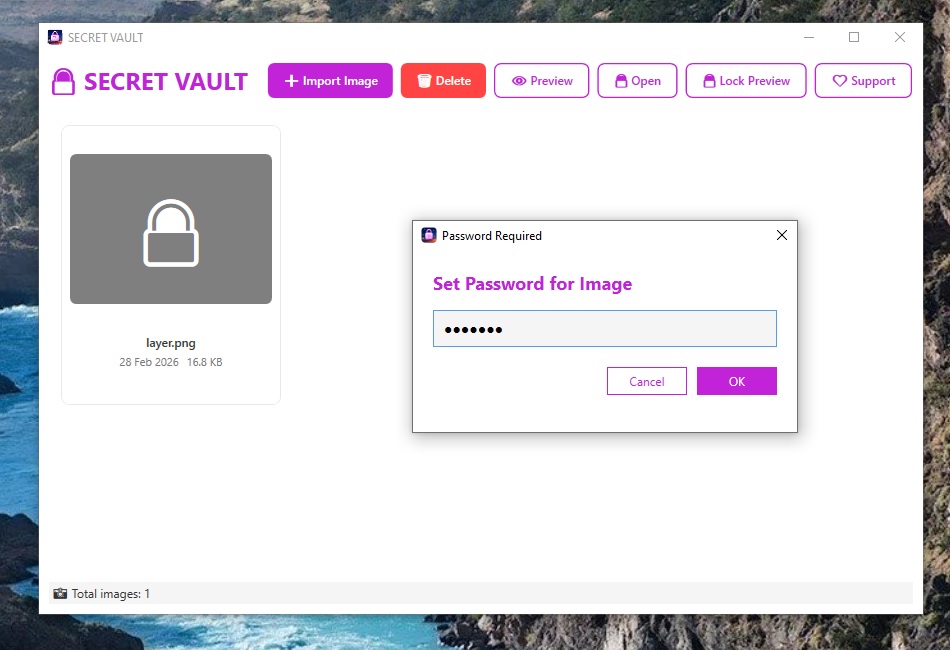Cancel the Set Password dialog

coord(646,381)
